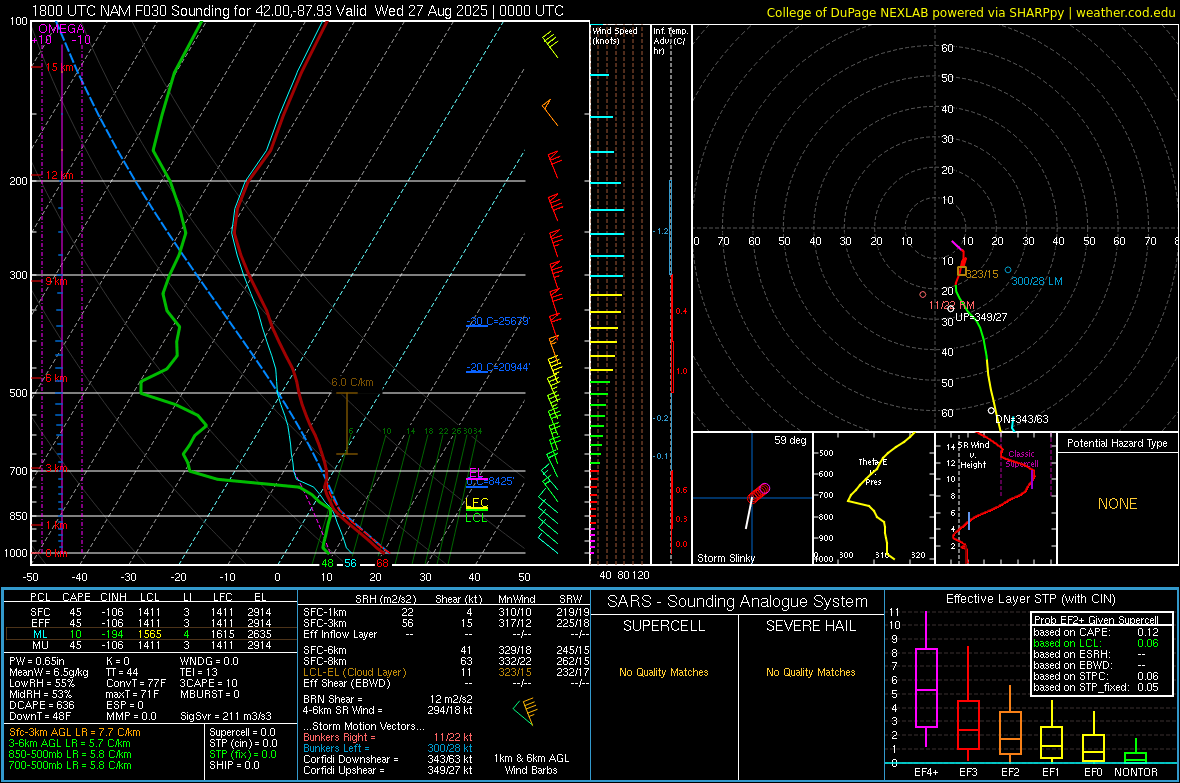
Task: Click the '300/28 LM' hodograph label
Action: 1037,282
